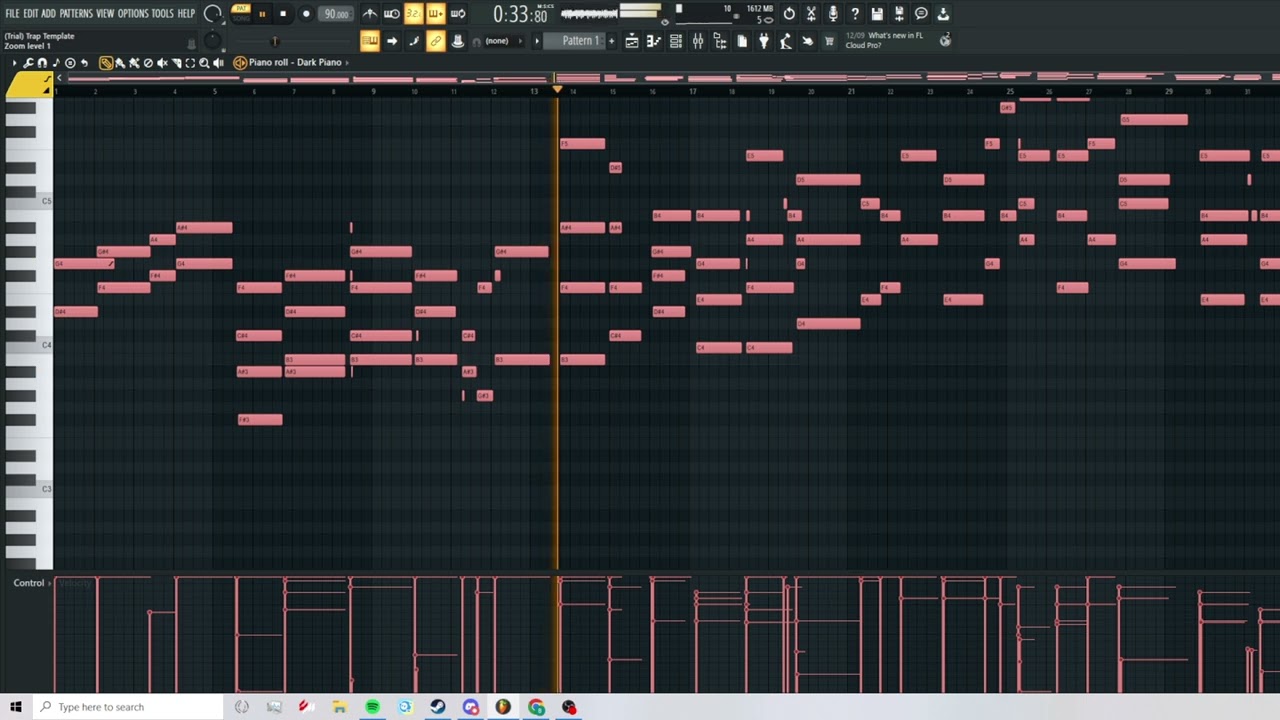Toggle loop recording button
The image size is (1280, 720).
[x=457, y=14]
